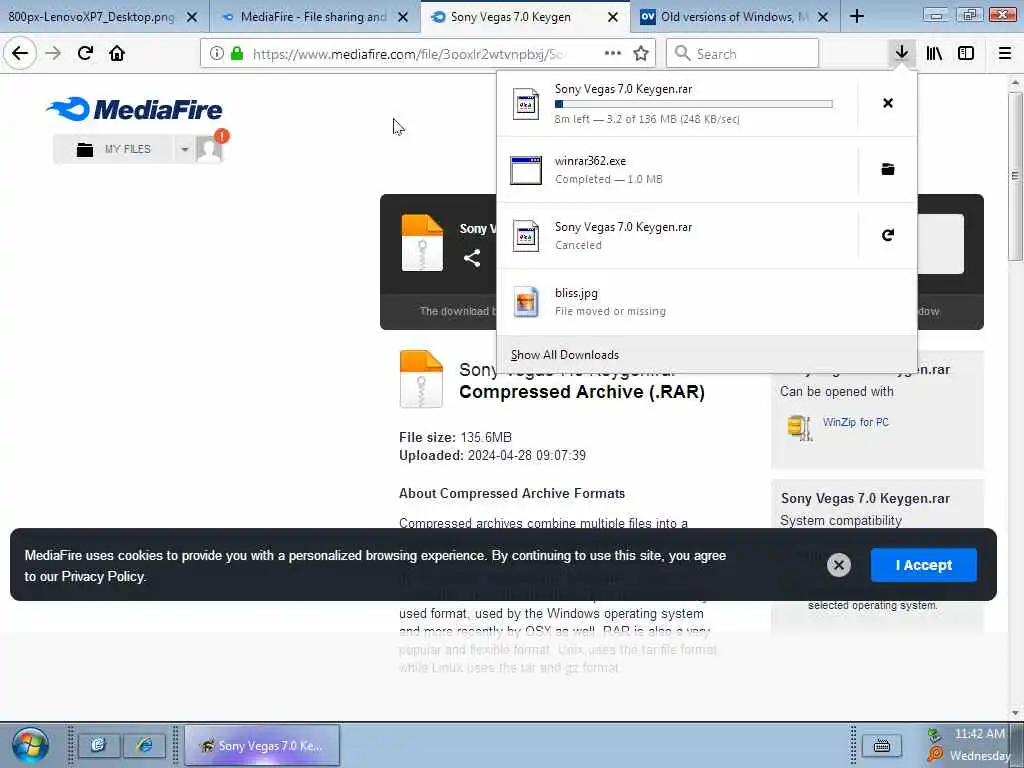Click the show desktop quick launch icon
This screenshot has width=1024, height=768.
(x=99, y=745)
